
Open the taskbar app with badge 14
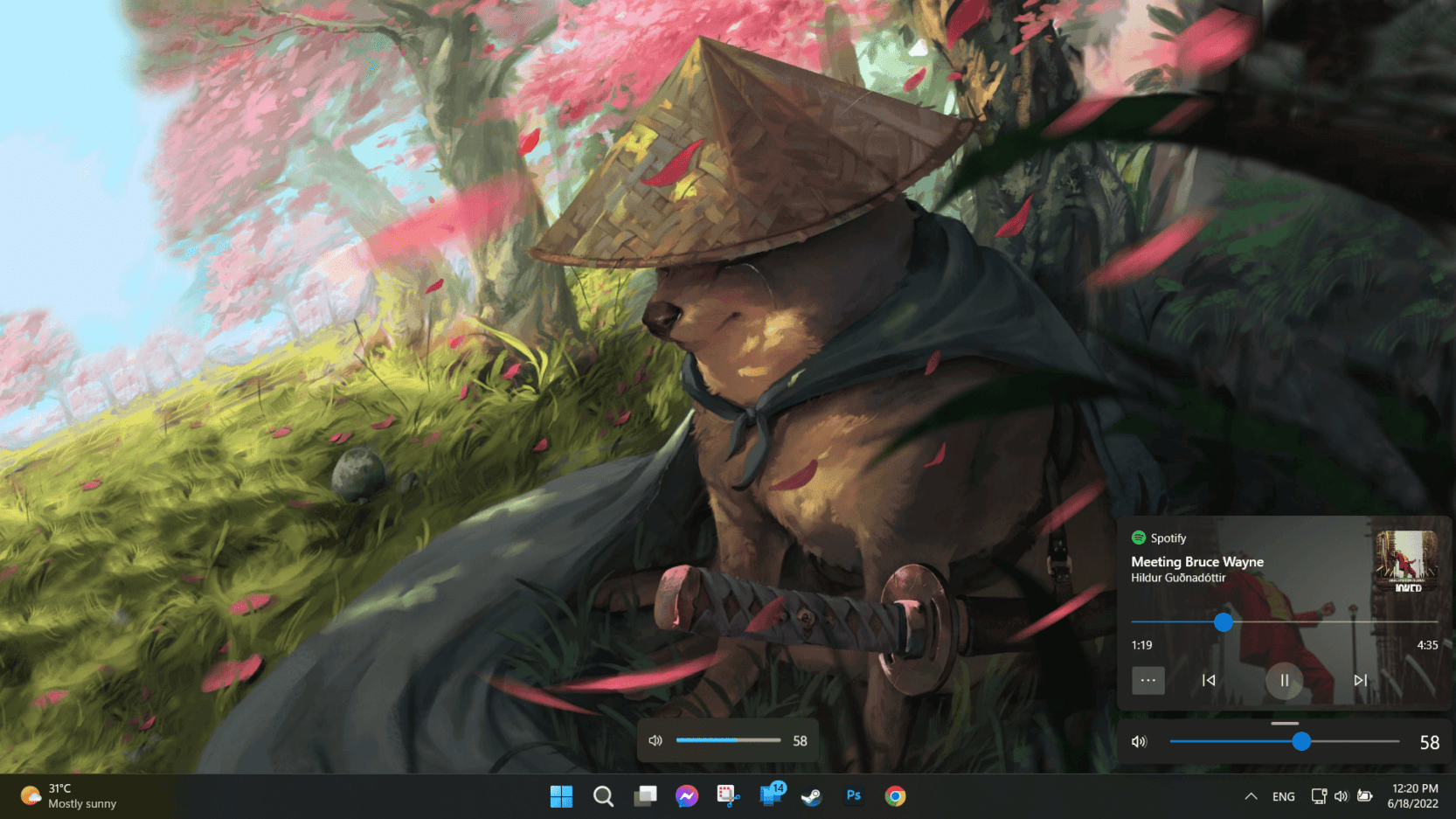[x=771, y=795]
